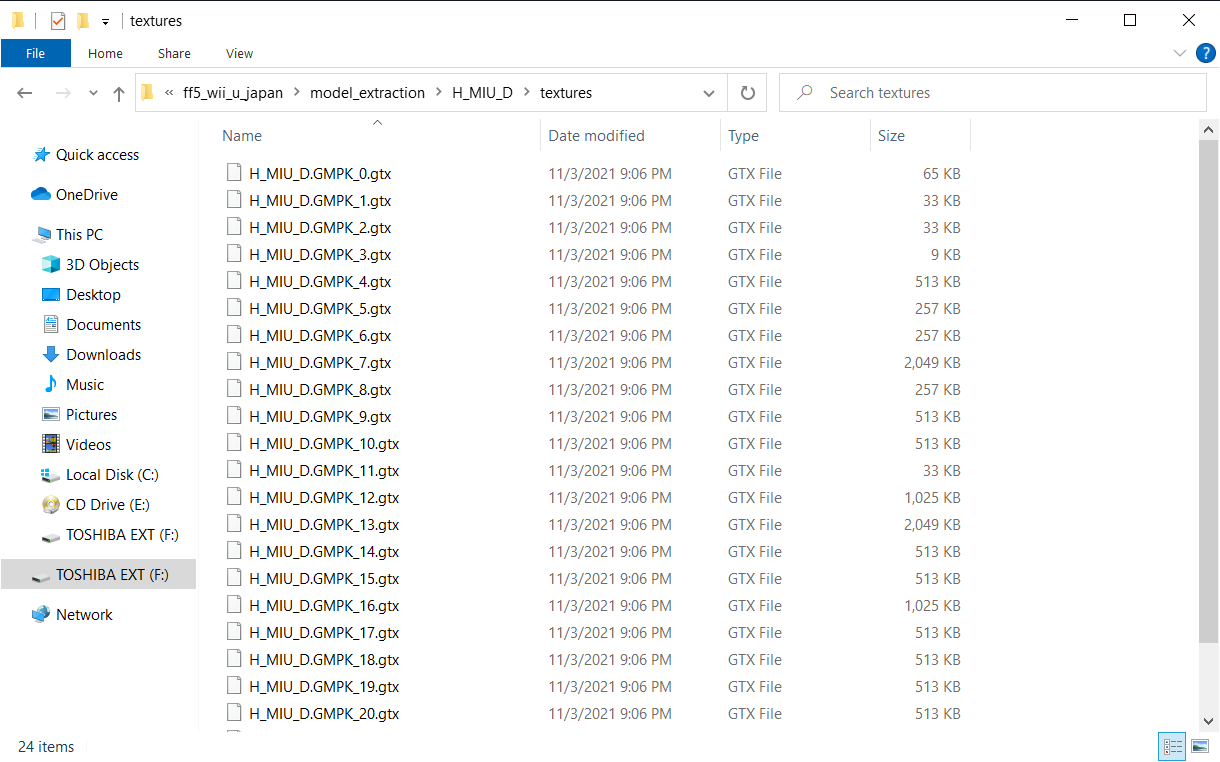Click Properties icon in quick access toolbar
Image resolution: width=1220 pixels, height=762 pixels.
coord(58,20)
